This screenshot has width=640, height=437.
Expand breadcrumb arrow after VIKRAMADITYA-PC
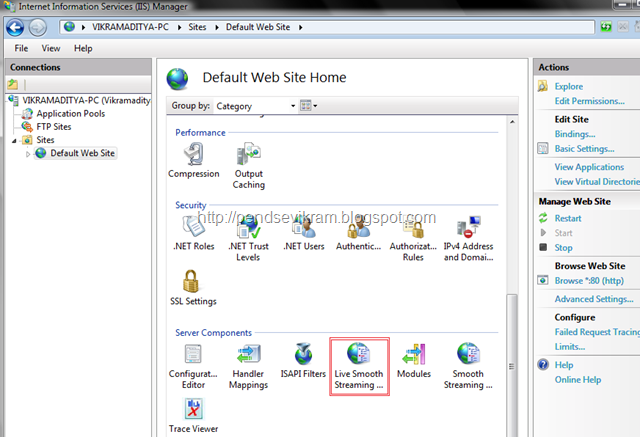pos(179,27)
